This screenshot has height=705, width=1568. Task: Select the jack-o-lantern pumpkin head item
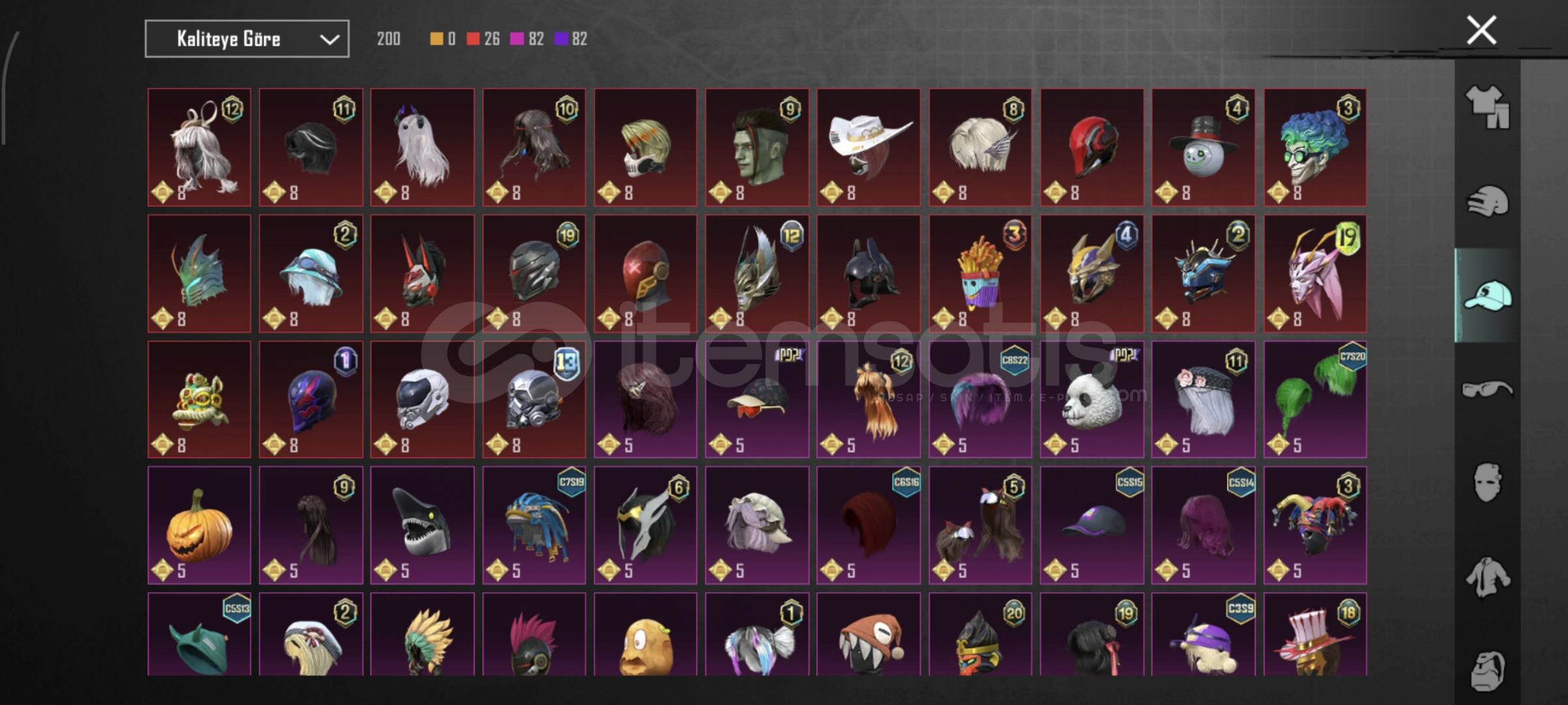pyautogui.click(x=199, y=525)
